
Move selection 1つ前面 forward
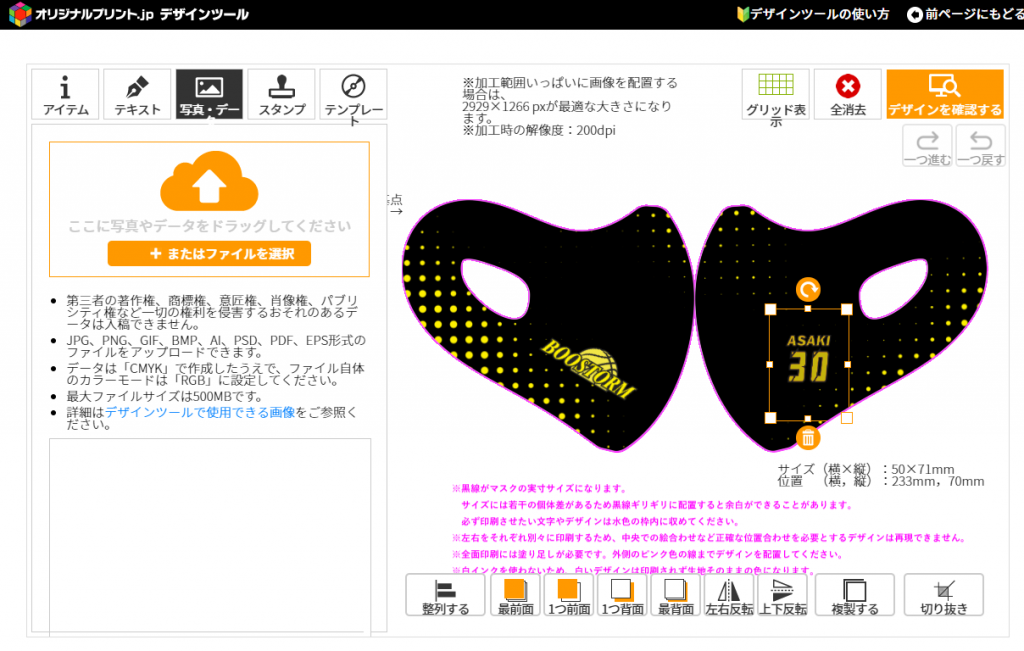[x=569, y=595]
